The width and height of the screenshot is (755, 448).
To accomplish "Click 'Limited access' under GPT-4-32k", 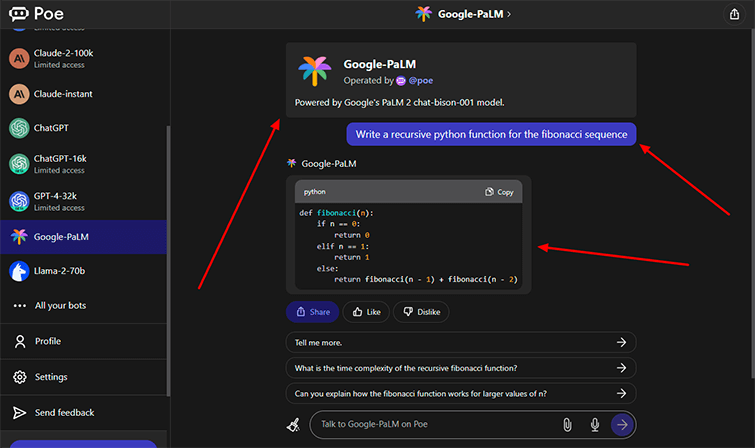I will [x=59, y=208].
